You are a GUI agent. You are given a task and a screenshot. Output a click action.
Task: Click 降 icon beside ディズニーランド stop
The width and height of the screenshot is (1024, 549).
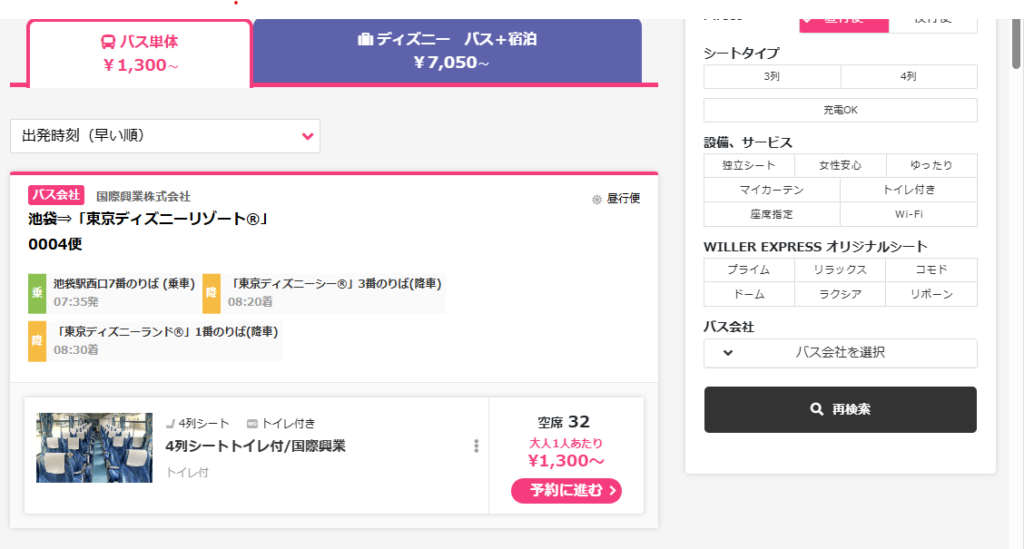point(37,341)
